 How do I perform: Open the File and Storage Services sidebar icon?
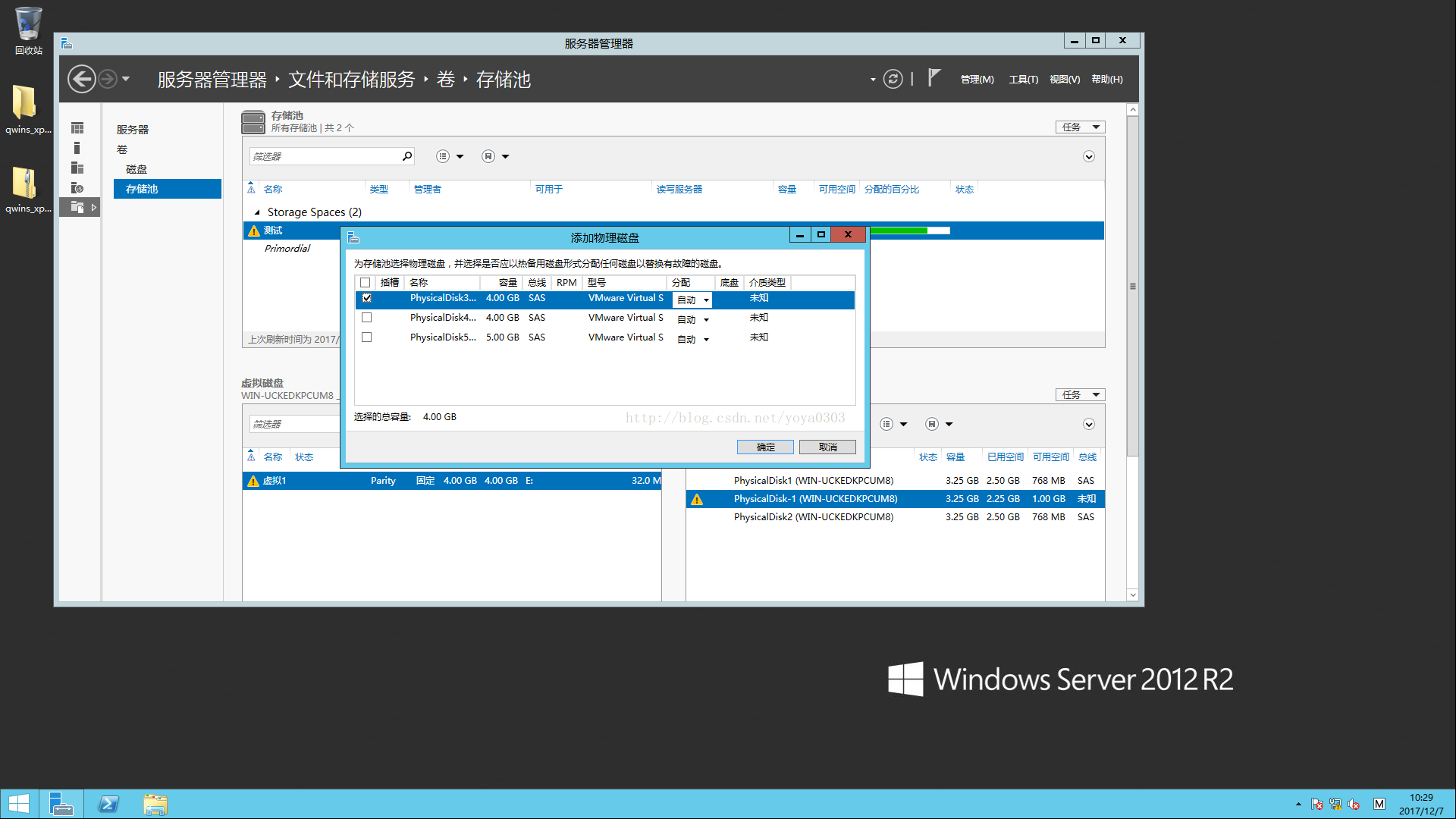tap(77, 207)
